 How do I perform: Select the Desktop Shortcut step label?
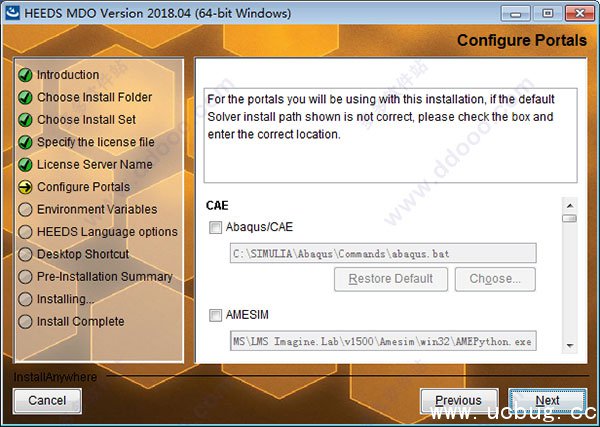[83, 254]
